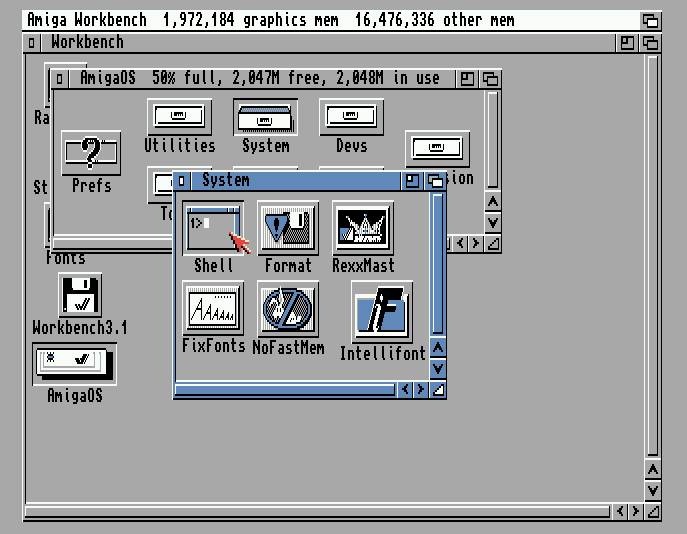Screen dimensions: 687x534
Task: Click System window scroll right arrow
Action: pos(421,390)
